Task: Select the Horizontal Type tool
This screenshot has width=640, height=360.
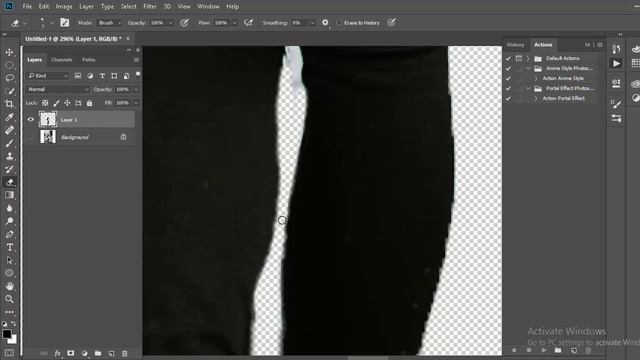Action: point(9,247)
